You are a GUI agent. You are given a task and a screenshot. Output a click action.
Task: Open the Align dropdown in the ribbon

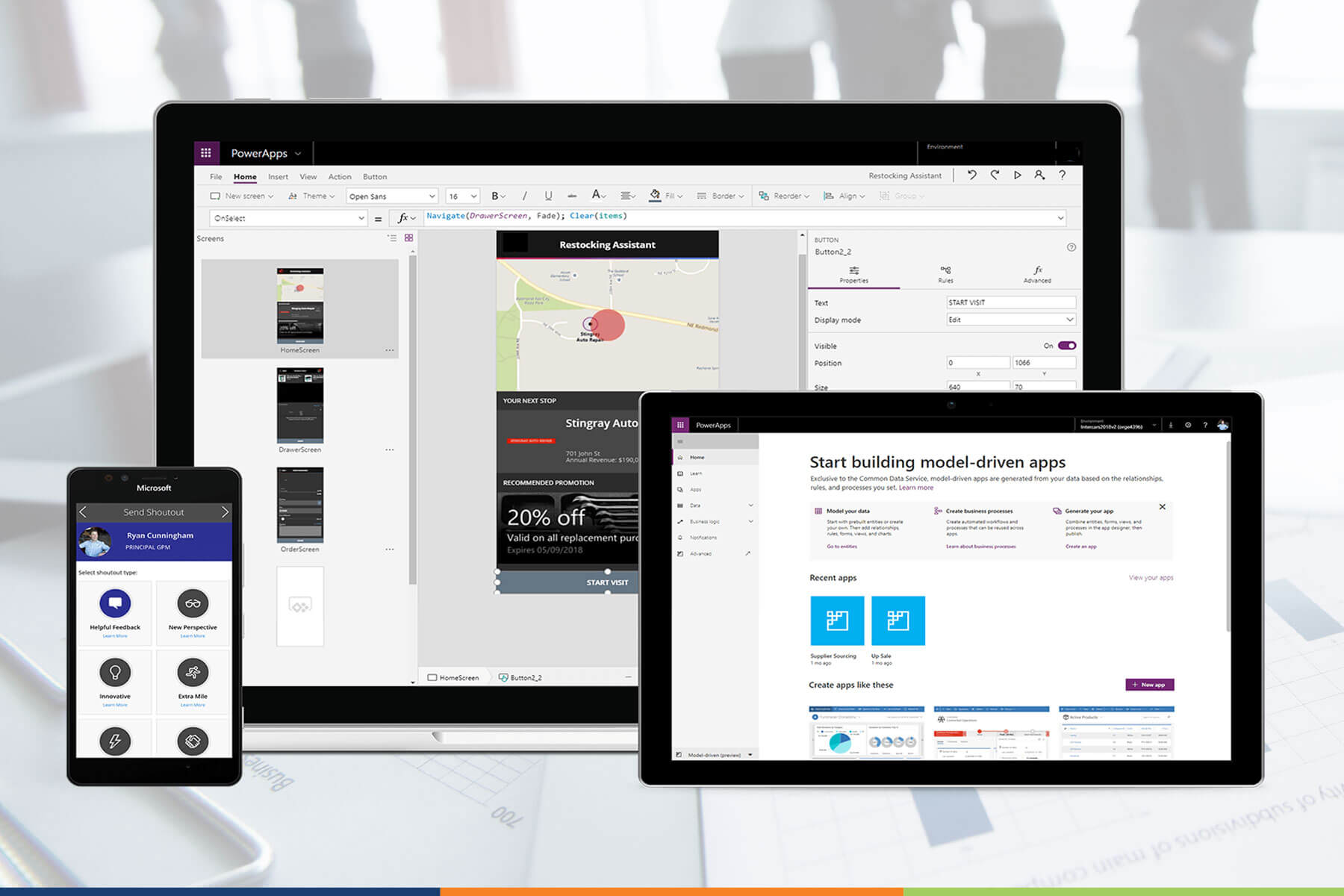tap(844, 196)
